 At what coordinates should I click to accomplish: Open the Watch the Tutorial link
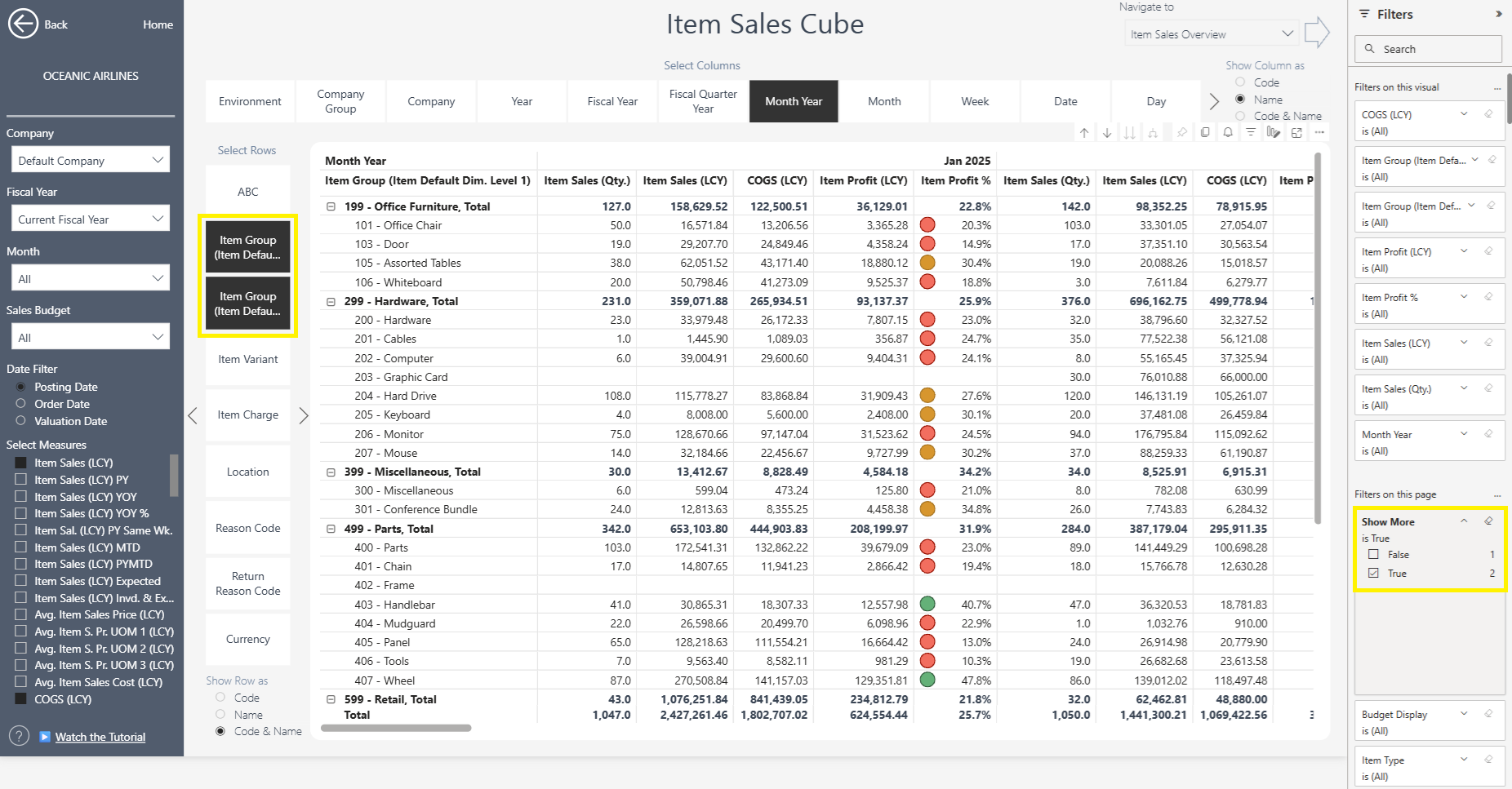click(100, 737)
